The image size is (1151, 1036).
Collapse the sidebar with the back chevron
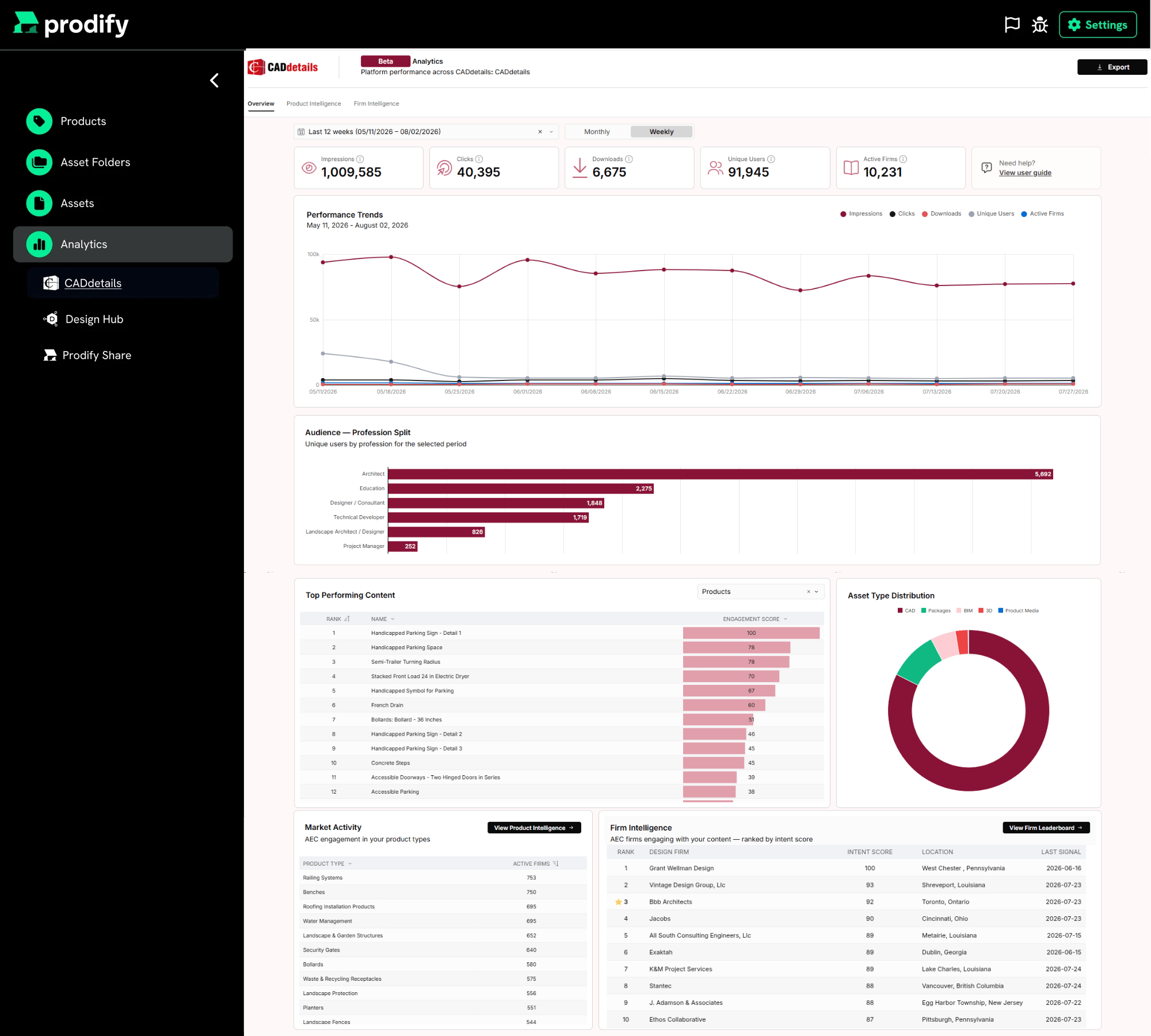[215, 80]
